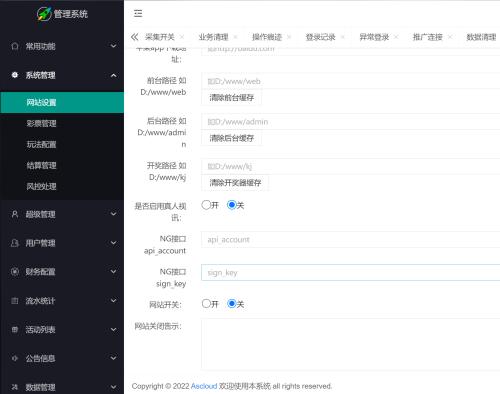
Task: Expand the 公告信息 menu chevron
Action: (114, 358)
